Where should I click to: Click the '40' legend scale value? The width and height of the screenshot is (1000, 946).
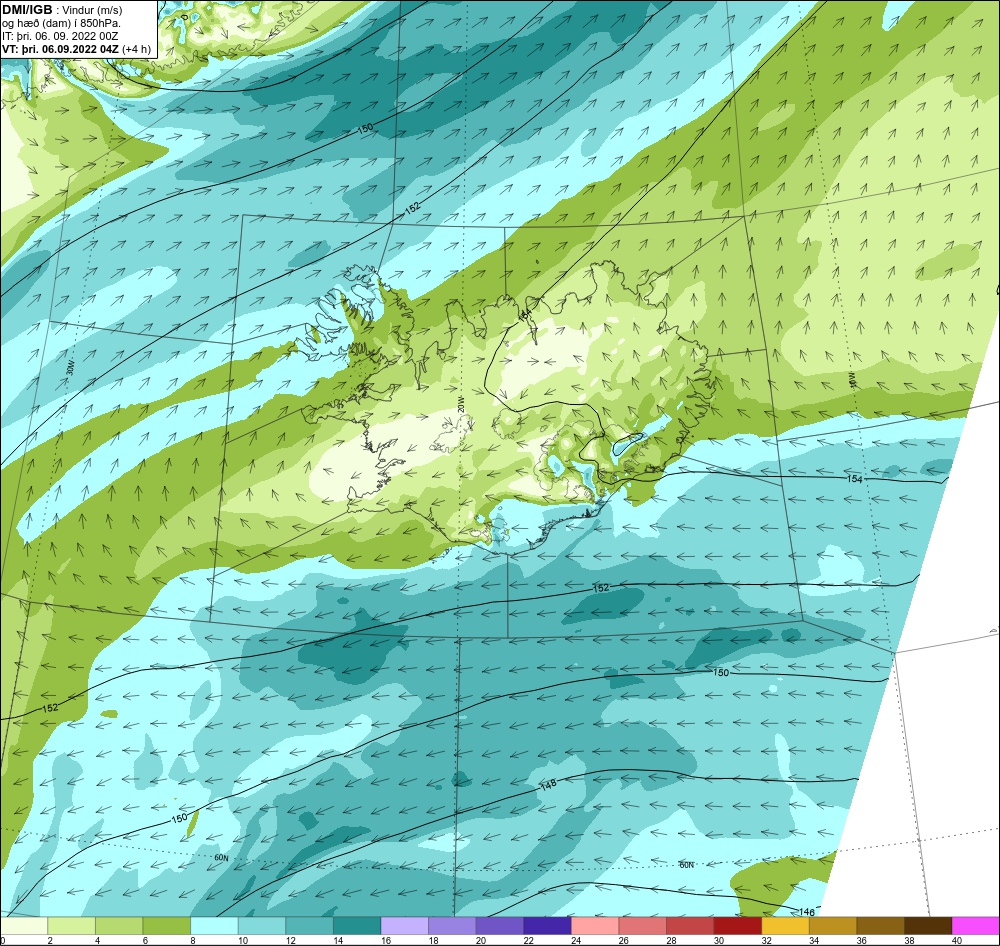957,940
